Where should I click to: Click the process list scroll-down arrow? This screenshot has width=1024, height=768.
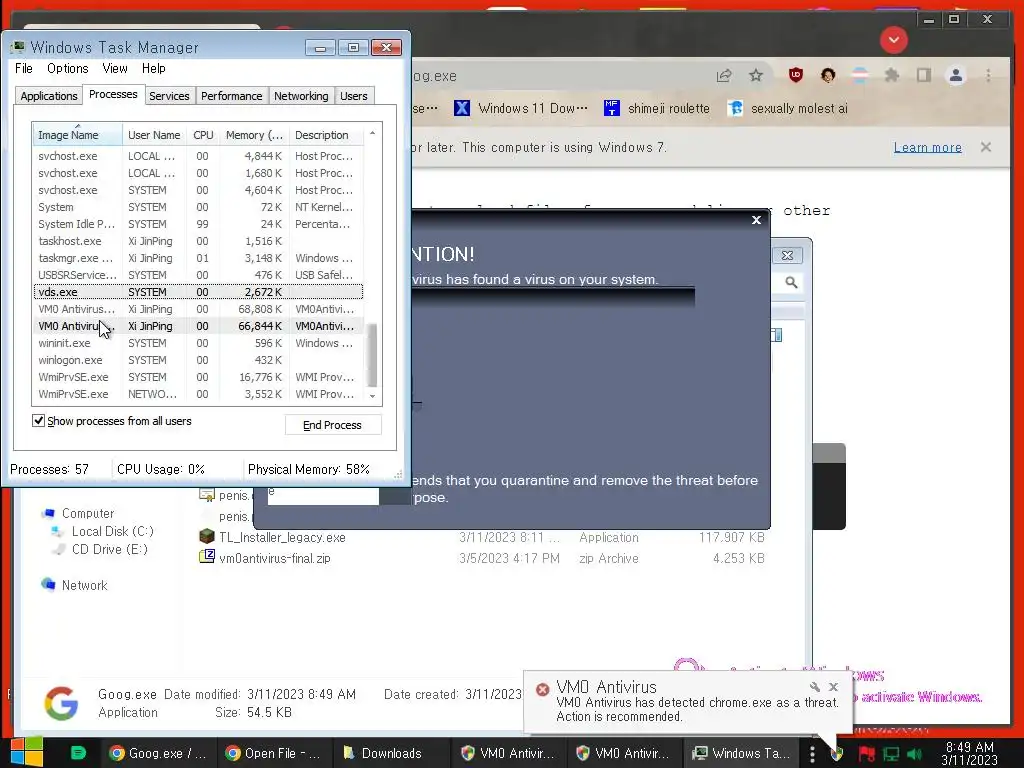(x=372, y=396)
